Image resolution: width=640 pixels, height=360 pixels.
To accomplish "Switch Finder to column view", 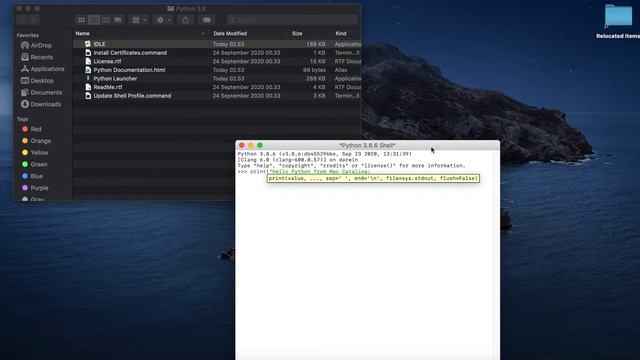I will pos(106,20).
